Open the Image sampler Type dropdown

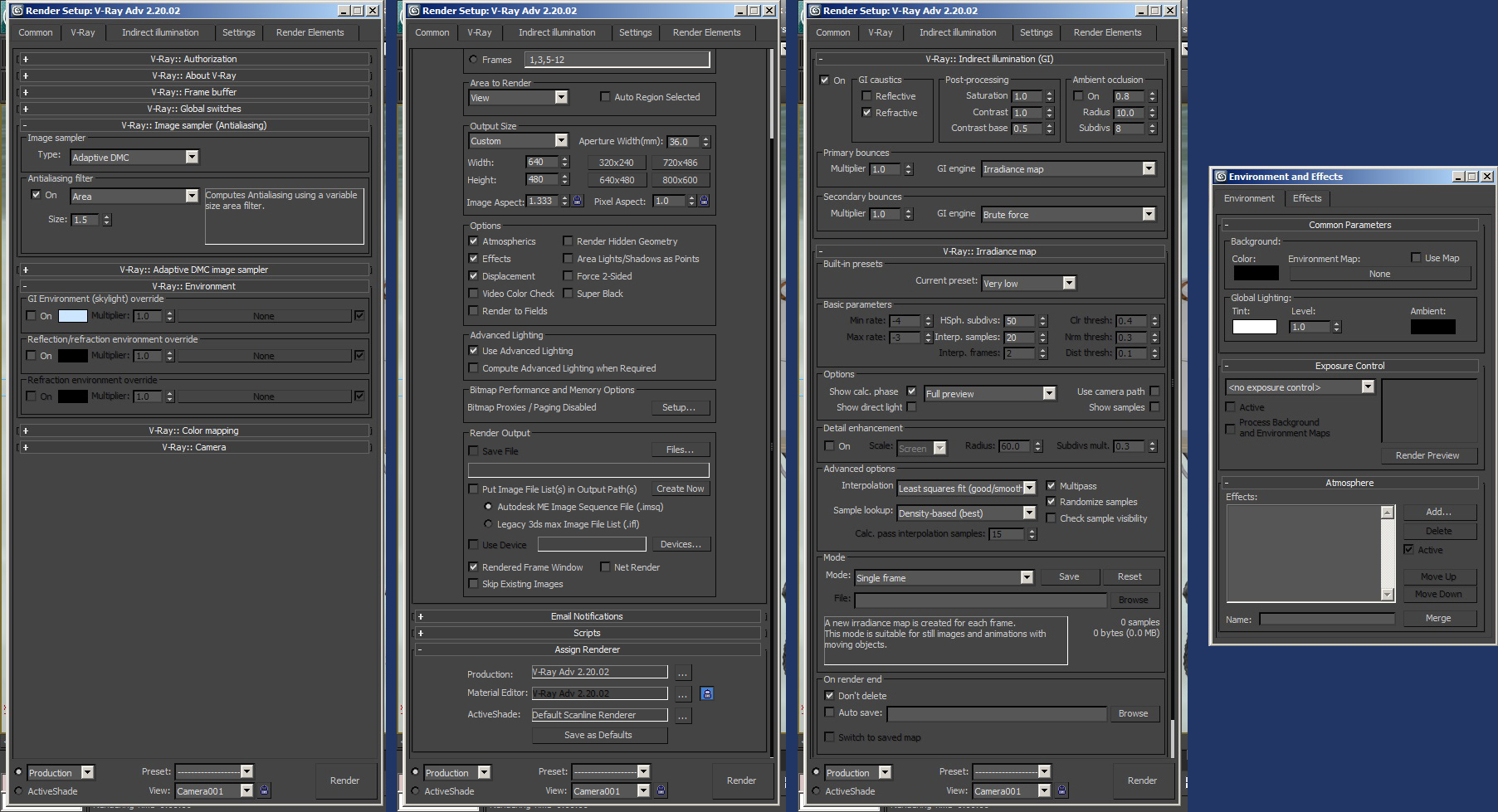point(134,157)
